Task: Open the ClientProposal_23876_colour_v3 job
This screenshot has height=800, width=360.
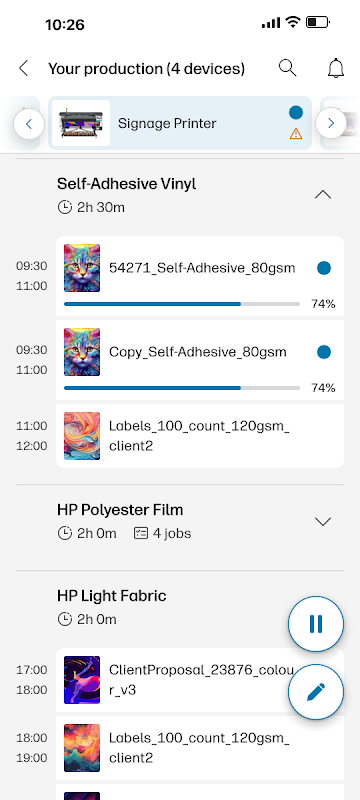Action: 200,680
